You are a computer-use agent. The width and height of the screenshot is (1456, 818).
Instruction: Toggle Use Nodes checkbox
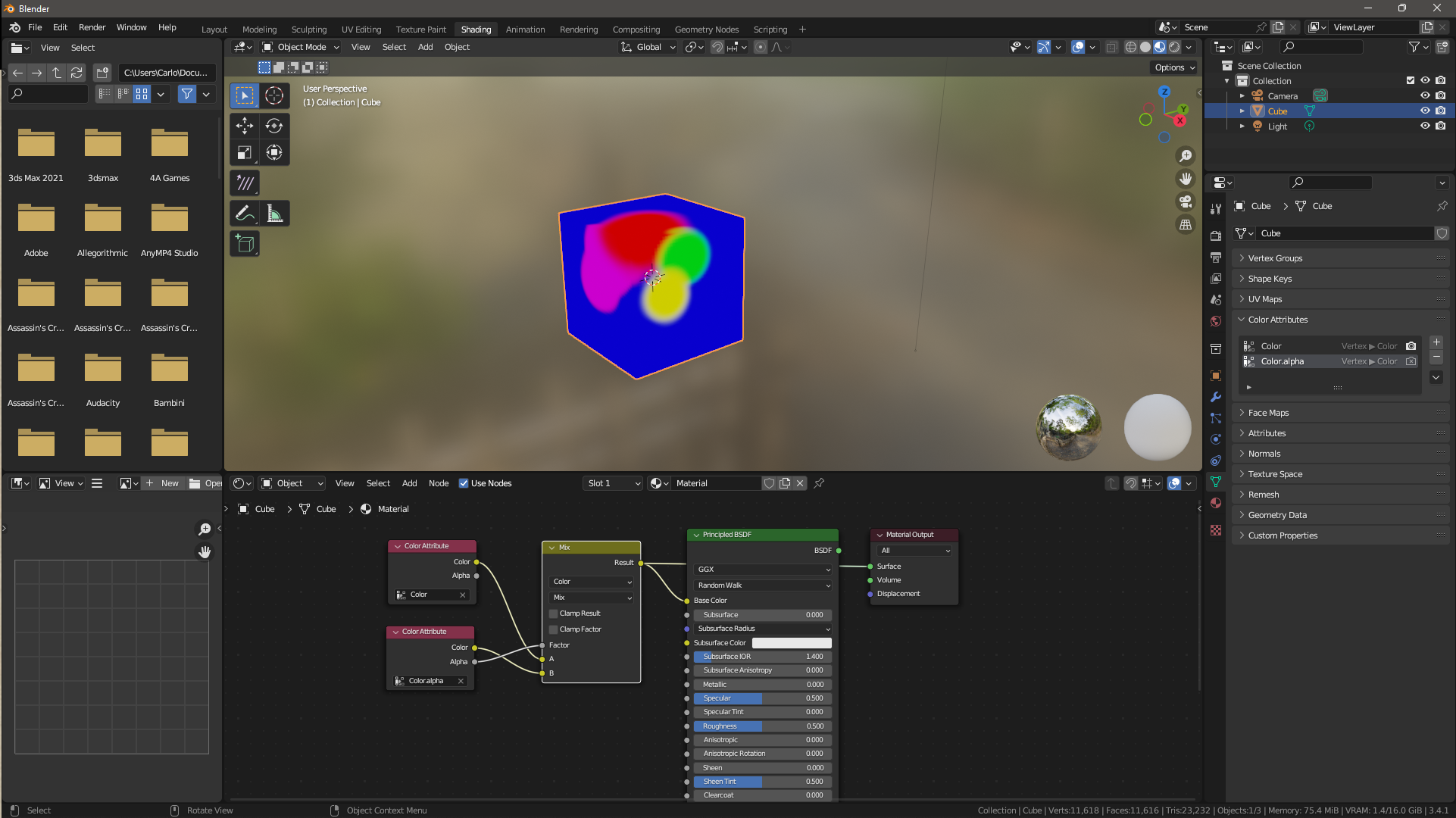tap(464, 483)
